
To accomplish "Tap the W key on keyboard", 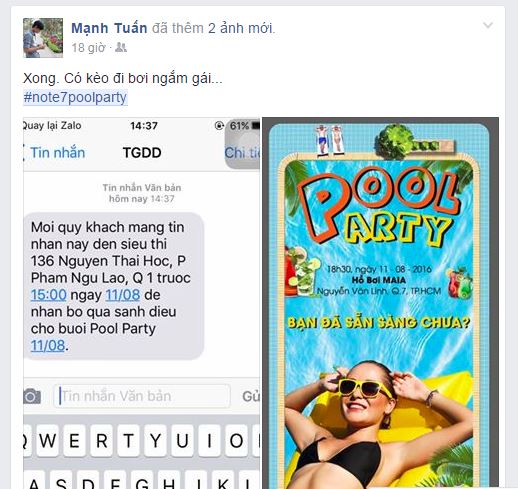I will pyautogui.click(x=48, y=441).
